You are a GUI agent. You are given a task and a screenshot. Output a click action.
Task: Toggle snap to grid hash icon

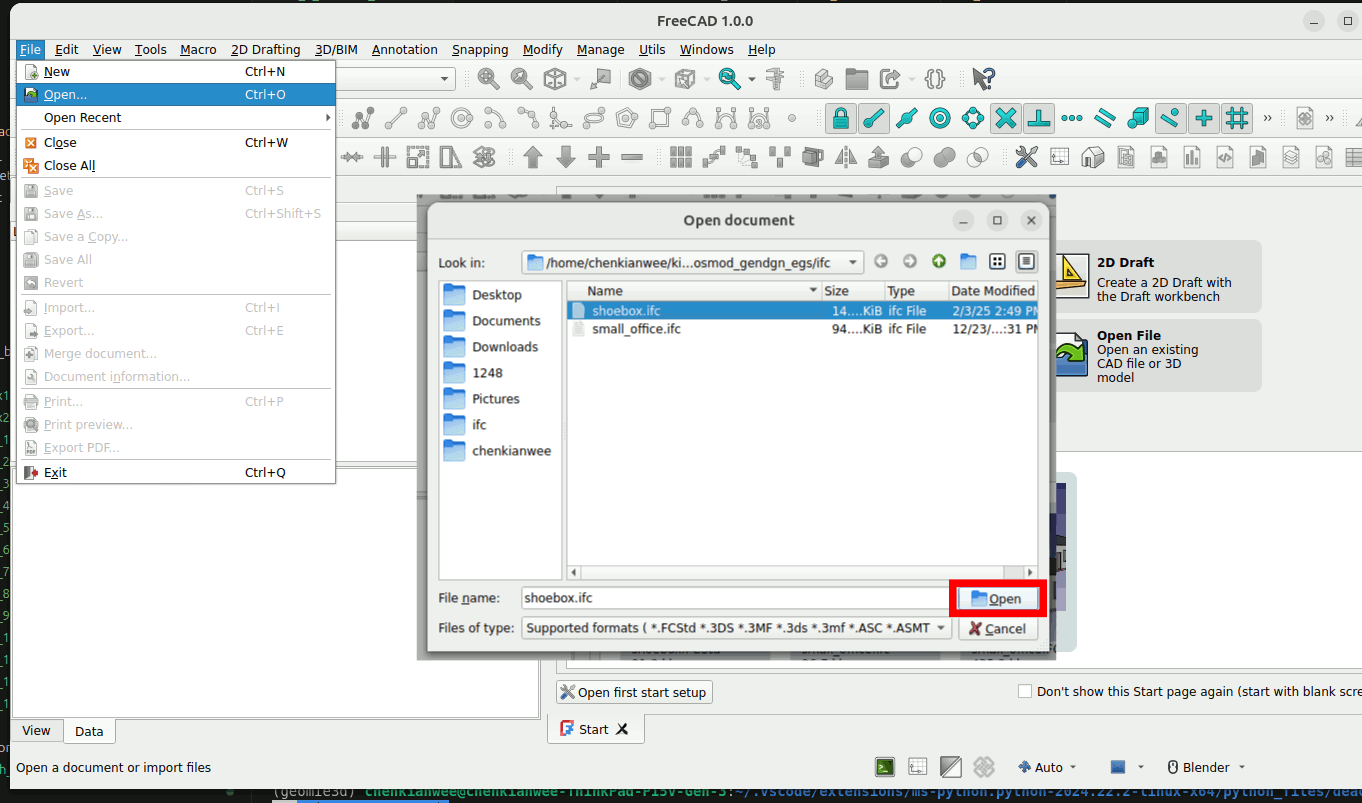1238,119
